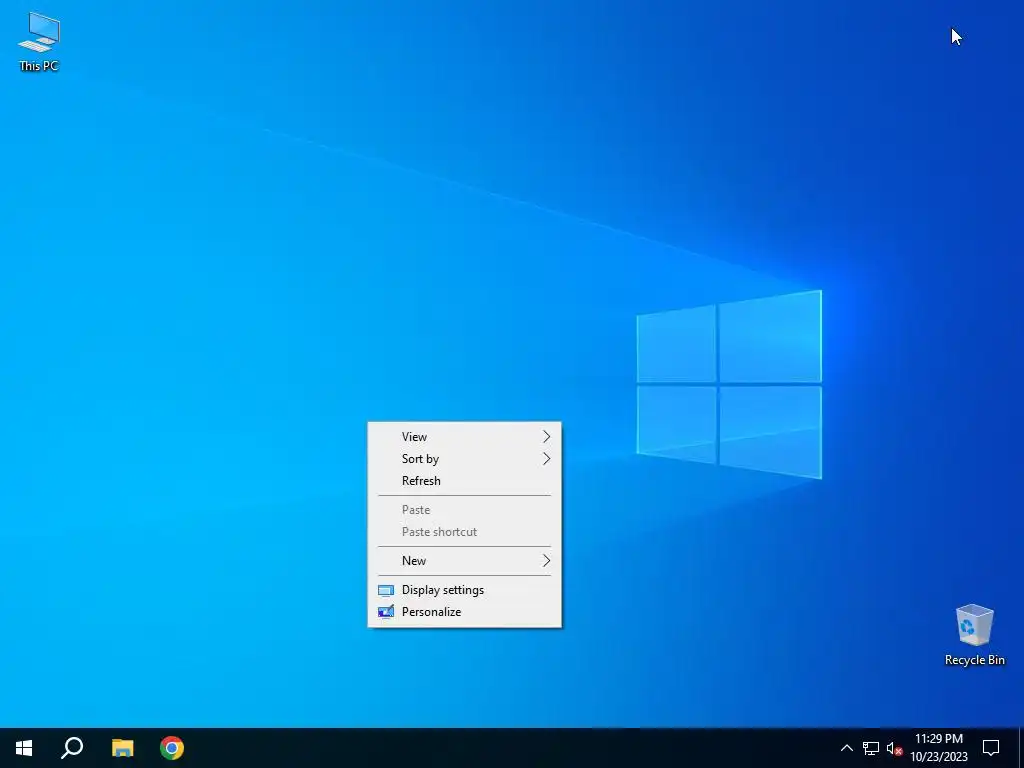This screenshot has height=768, width=1024.
Task: Click the disabled Paste menu entry
Action: click(x=464, y=509)
